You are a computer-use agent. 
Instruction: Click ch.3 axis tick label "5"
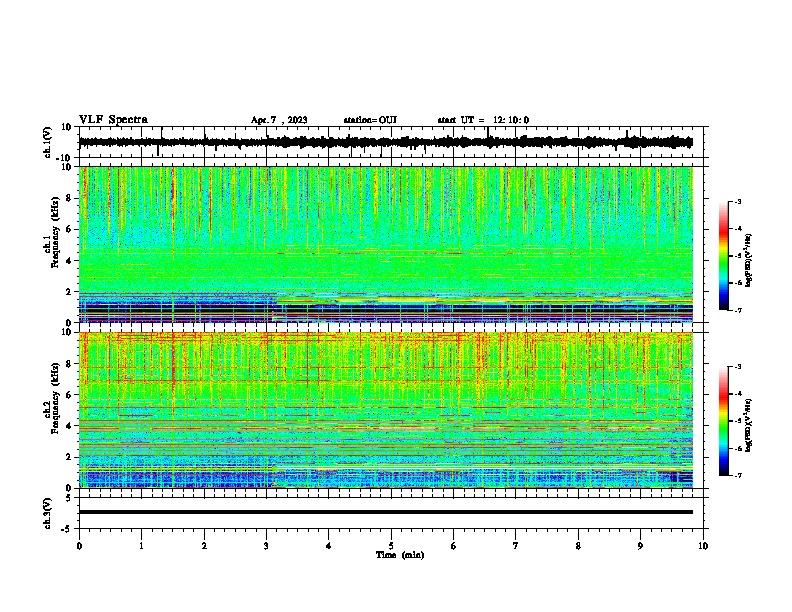(69, 497)
